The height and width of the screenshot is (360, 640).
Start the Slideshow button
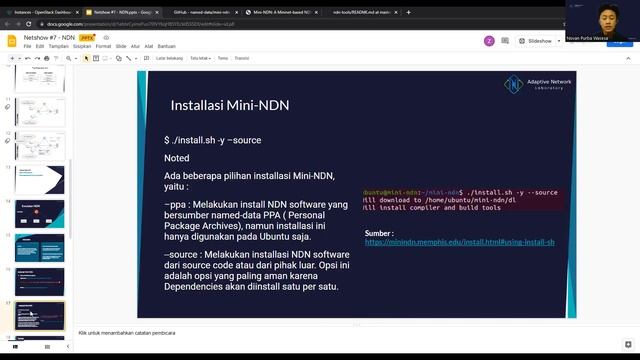tap(535, 41)
